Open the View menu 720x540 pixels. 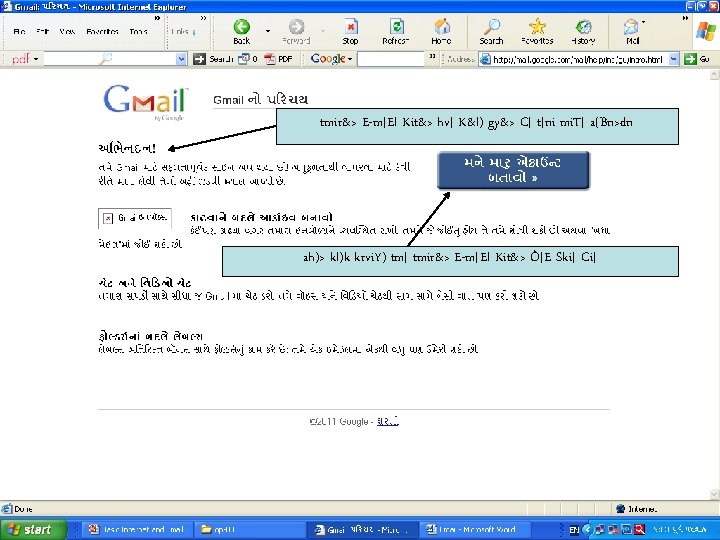click(67, 32)
